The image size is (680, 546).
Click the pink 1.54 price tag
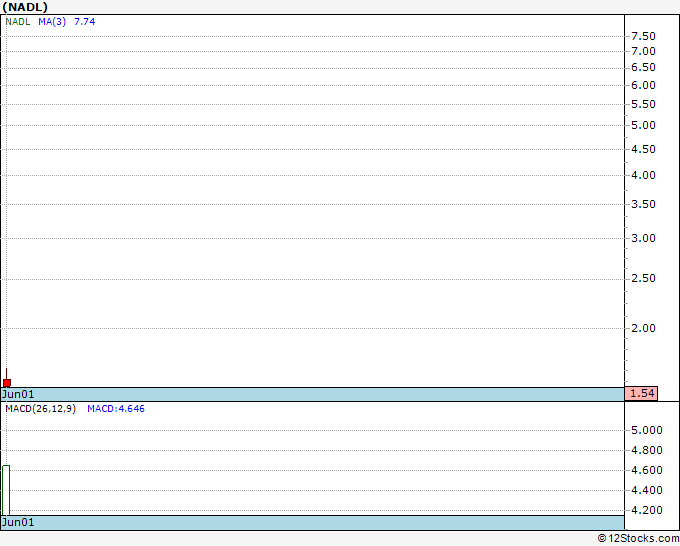641,393
